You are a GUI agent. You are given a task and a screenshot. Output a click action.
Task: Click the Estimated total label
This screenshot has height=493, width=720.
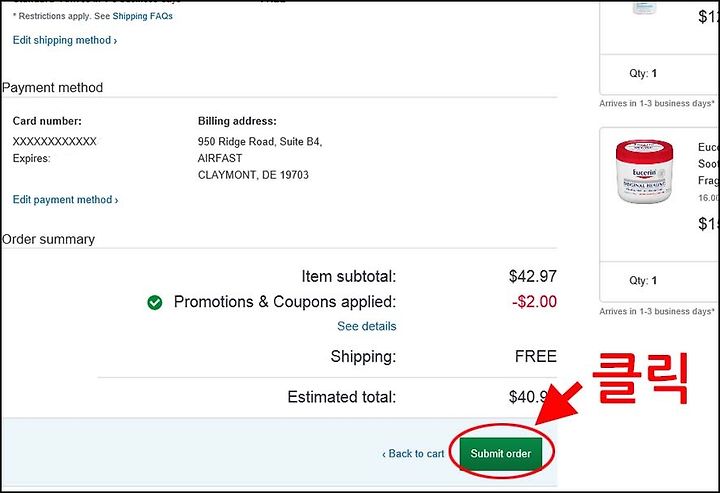point(342,397)
